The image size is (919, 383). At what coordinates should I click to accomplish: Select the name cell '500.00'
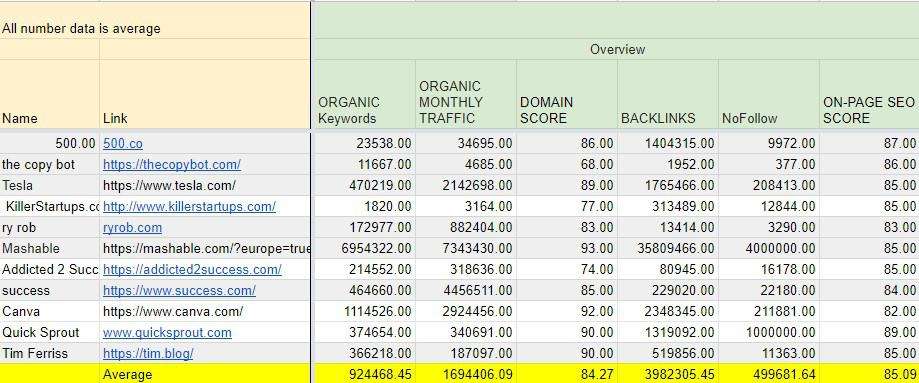[x=50, y=144]
